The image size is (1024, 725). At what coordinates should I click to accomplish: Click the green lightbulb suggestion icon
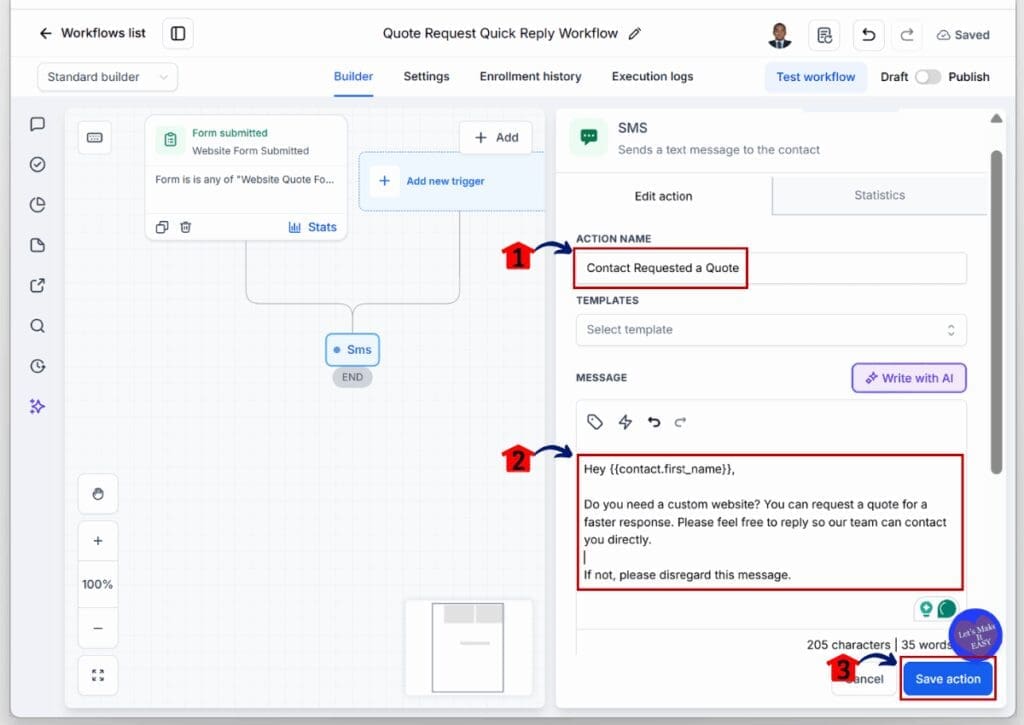(x=925, y=609)
